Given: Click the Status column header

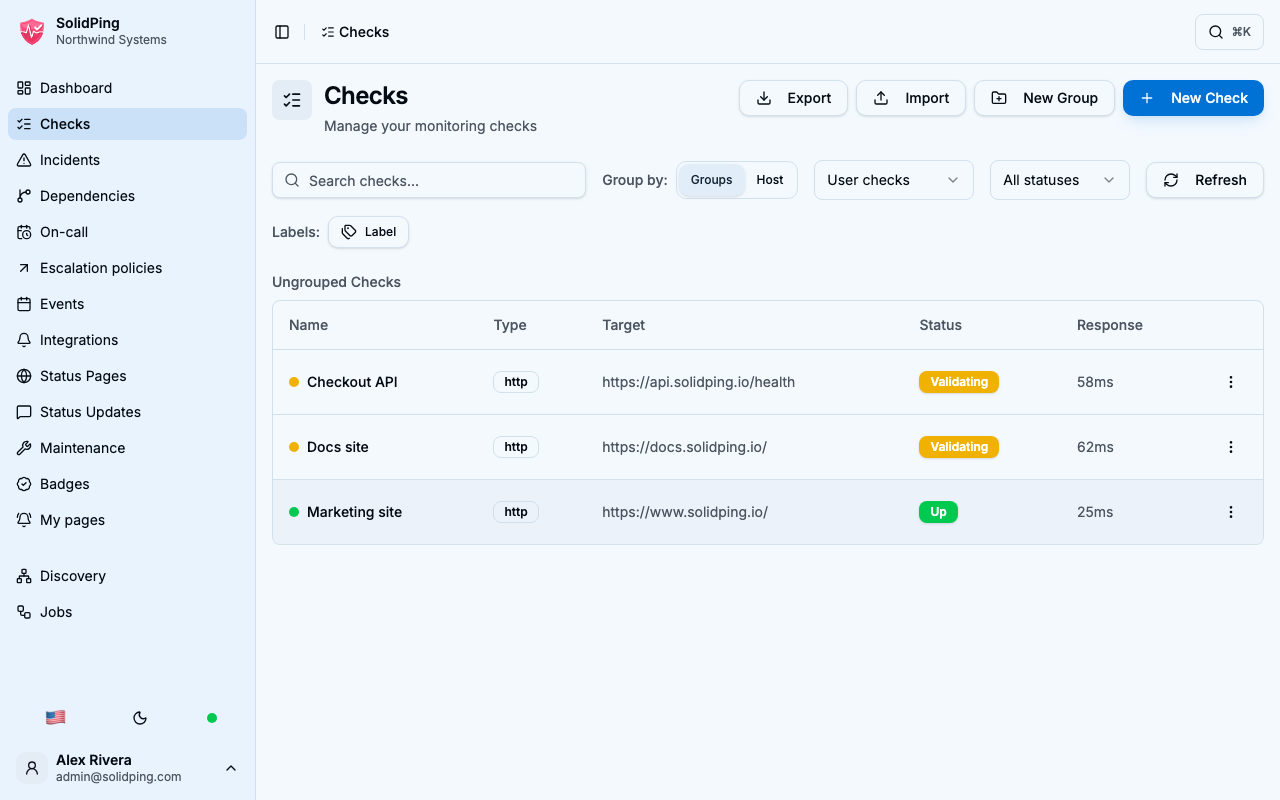Looking at the screenshot, I should [x=940, y=325].
